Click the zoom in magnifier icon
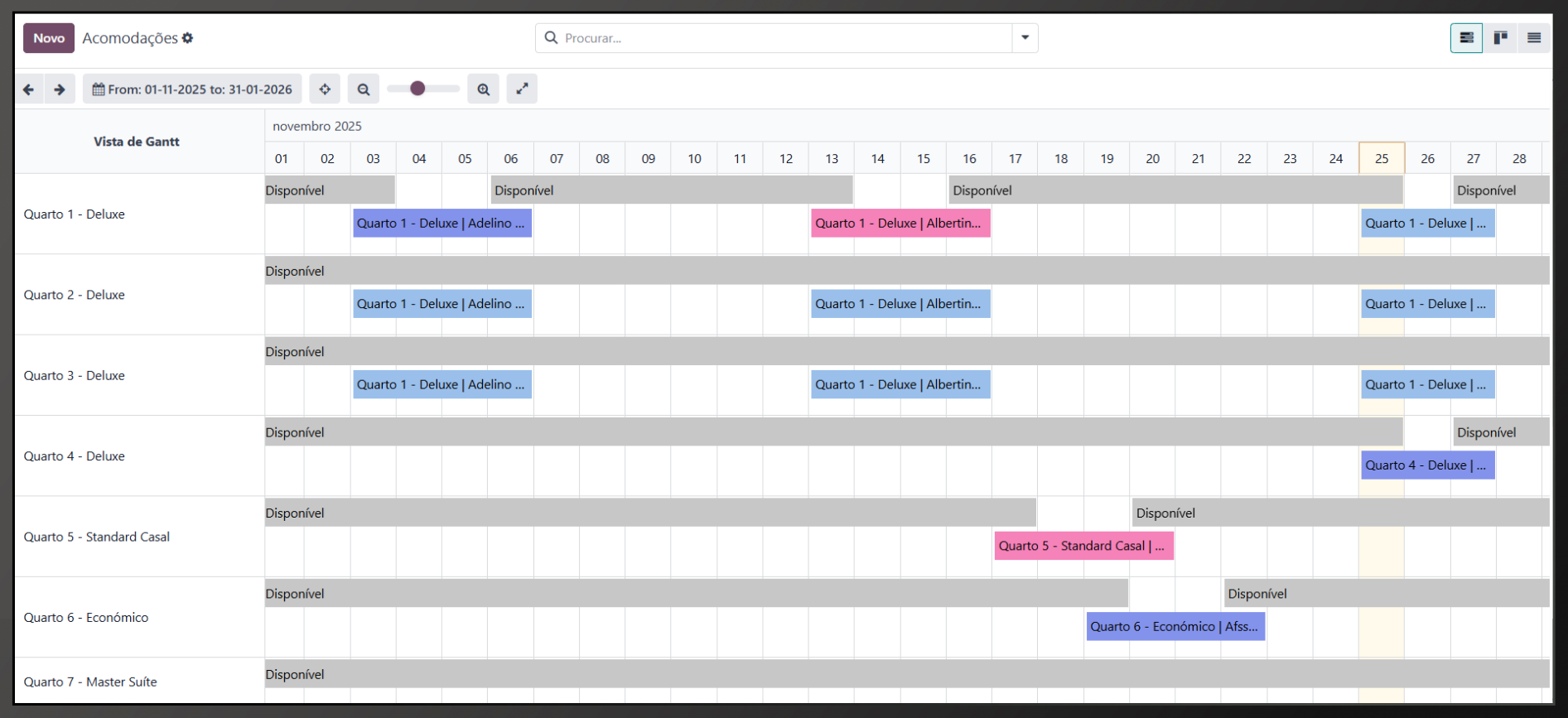The width and height of the screenshot is (1568, 718). 484,89
